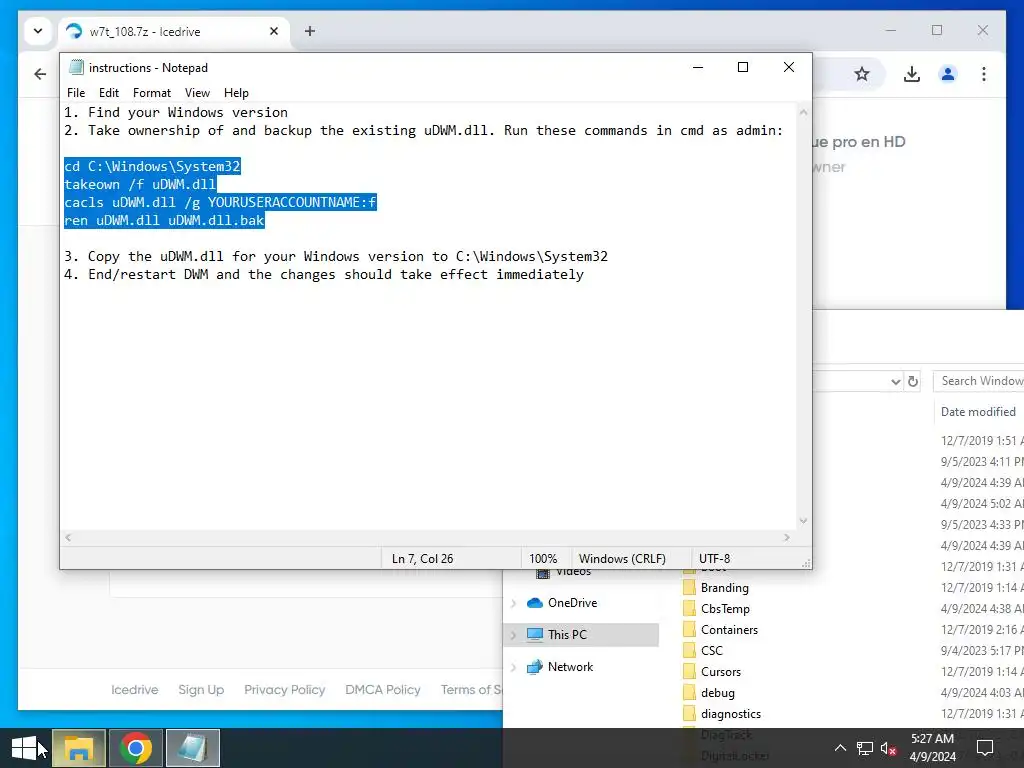Open the Edit menu in Notepad
1024x768 pixels.
(x=108, y=93)
